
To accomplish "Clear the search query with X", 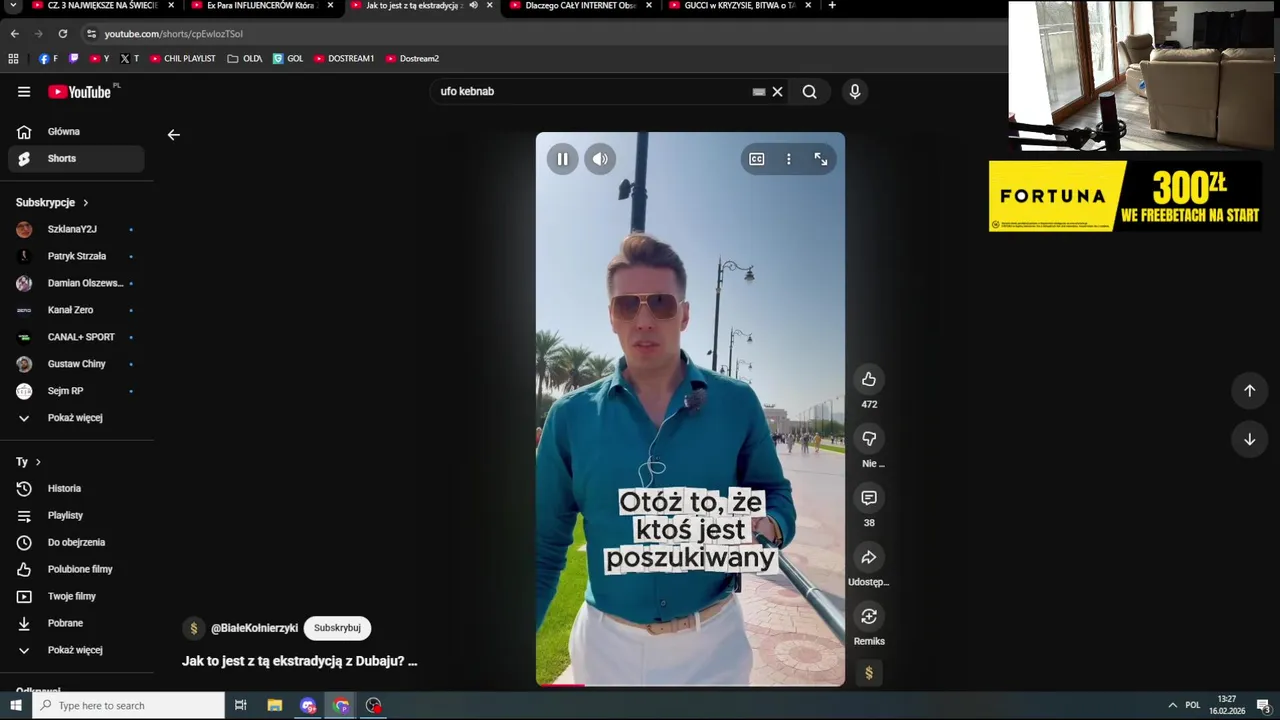I will [x=777, y=92].
